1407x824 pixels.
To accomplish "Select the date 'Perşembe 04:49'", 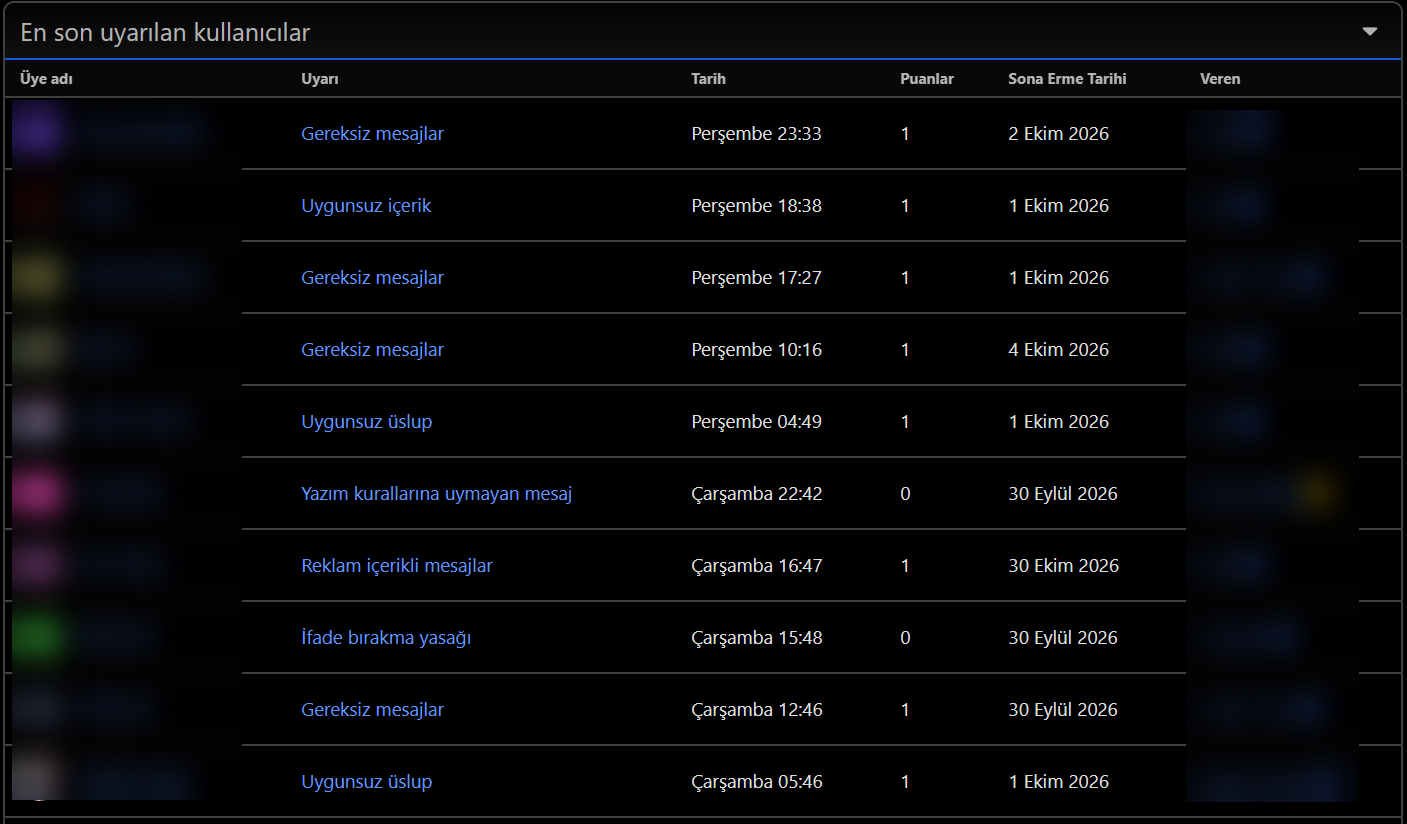I will pyautogui.click(x=756, y=422).
